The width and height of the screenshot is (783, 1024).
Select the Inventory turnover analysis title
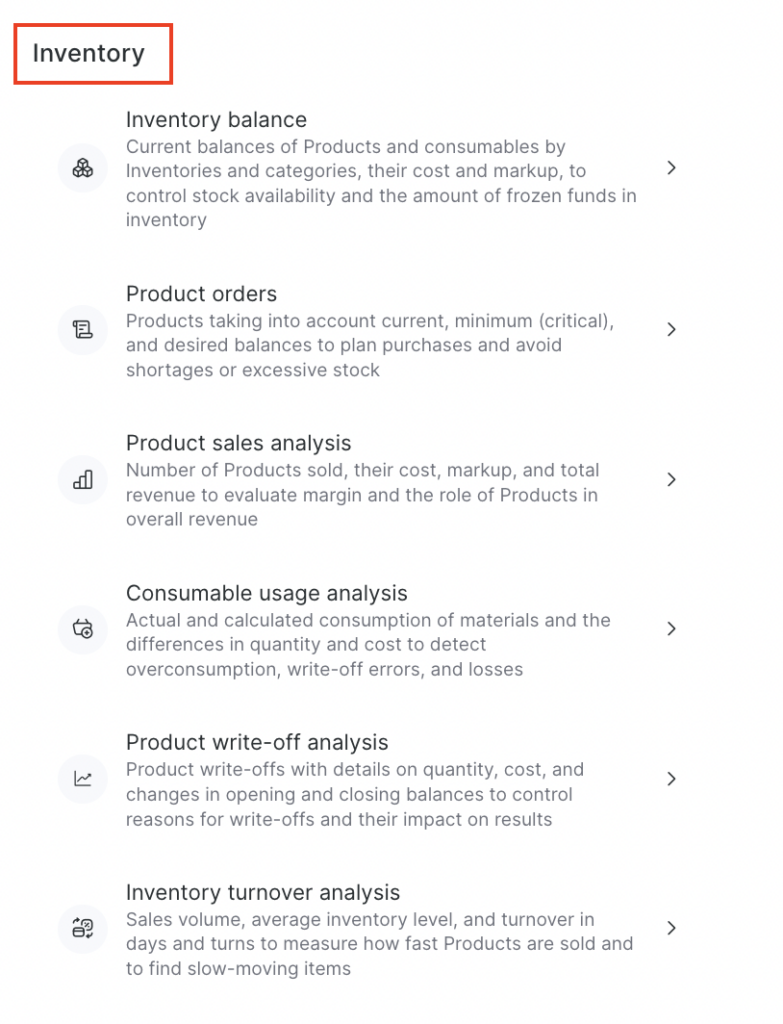(x=263, y=892)
